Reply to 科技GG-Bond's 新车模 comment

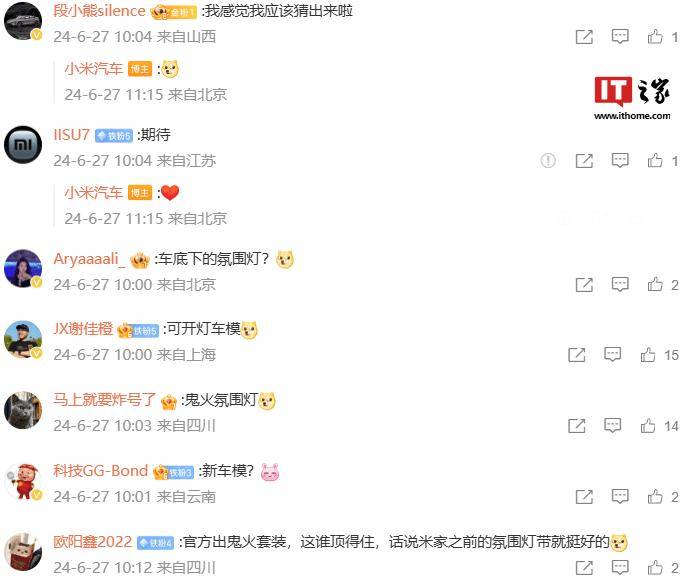(619, 497)
